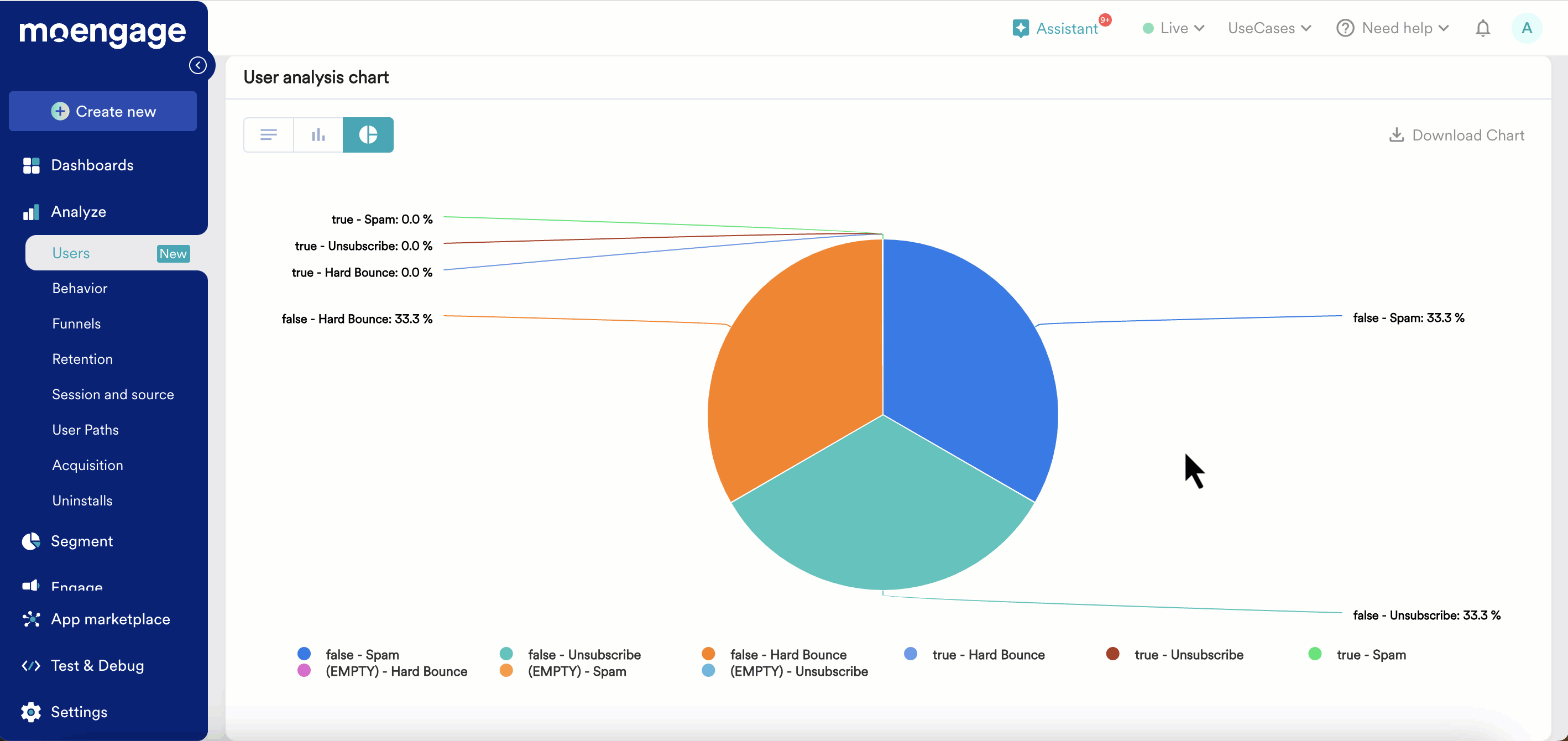Expand the Live environment dropdown

click(1174, 29)
